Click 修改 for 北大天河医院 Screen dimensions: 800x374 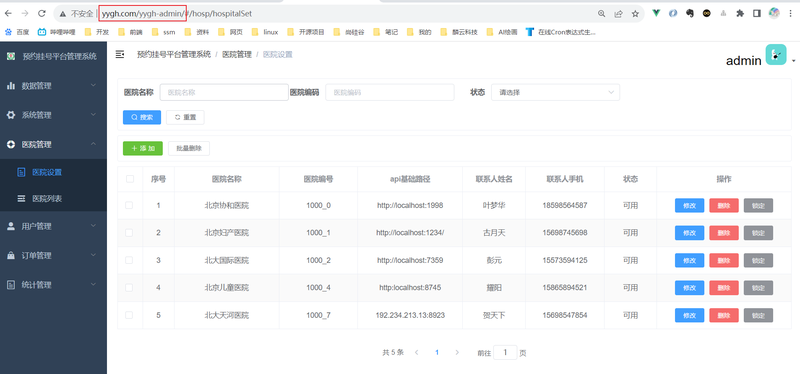(689, 315)
